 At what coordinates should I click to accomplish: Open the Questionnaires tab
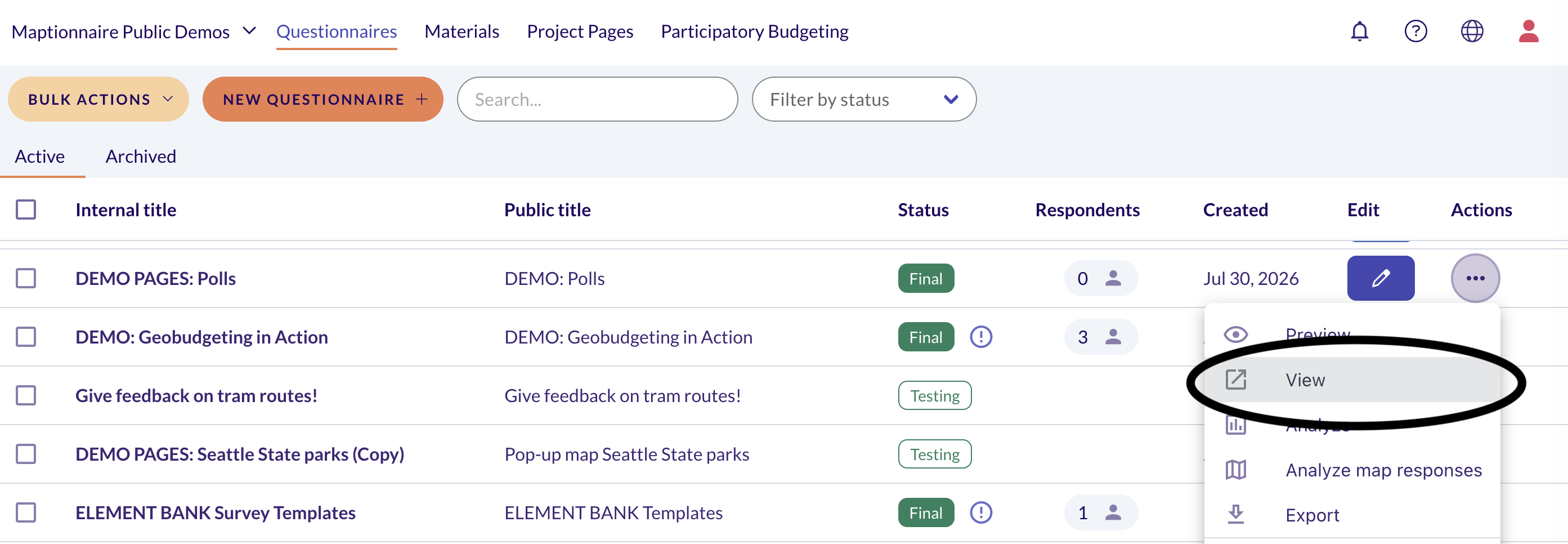[x=336, y=31]
